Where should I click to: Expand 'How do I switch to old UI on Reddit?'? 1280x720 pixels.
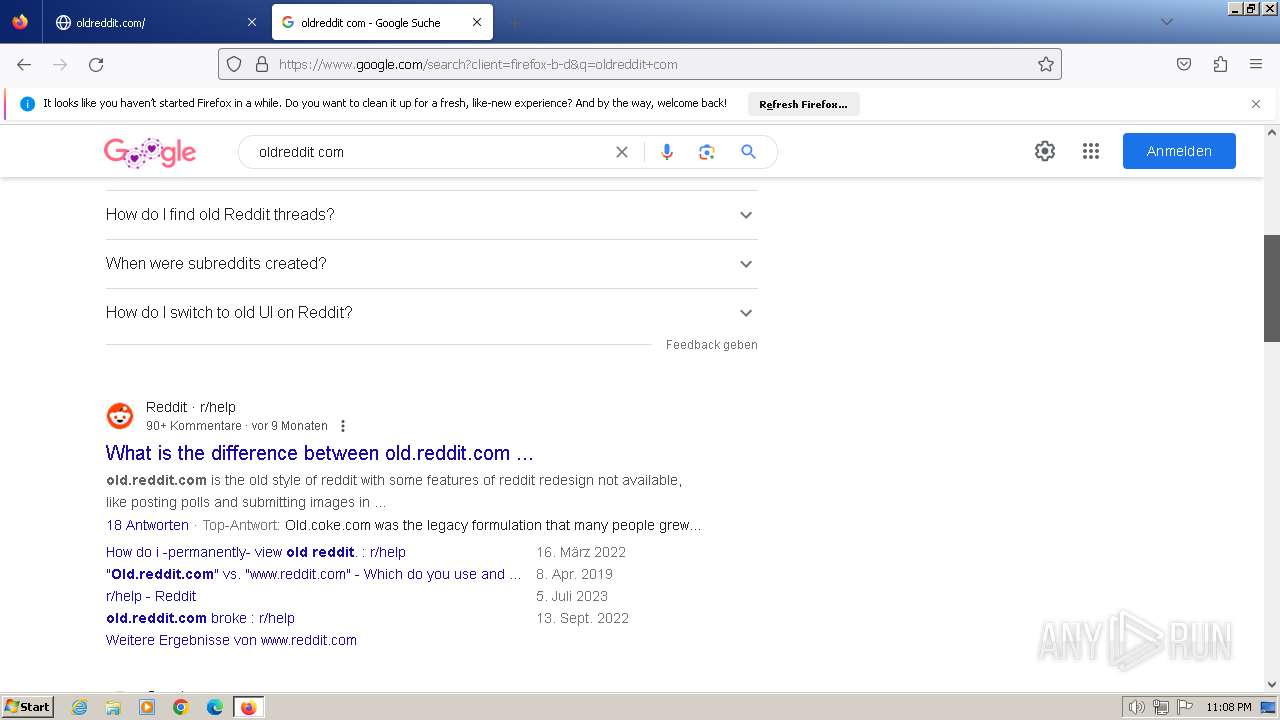(x=432, y=312)
